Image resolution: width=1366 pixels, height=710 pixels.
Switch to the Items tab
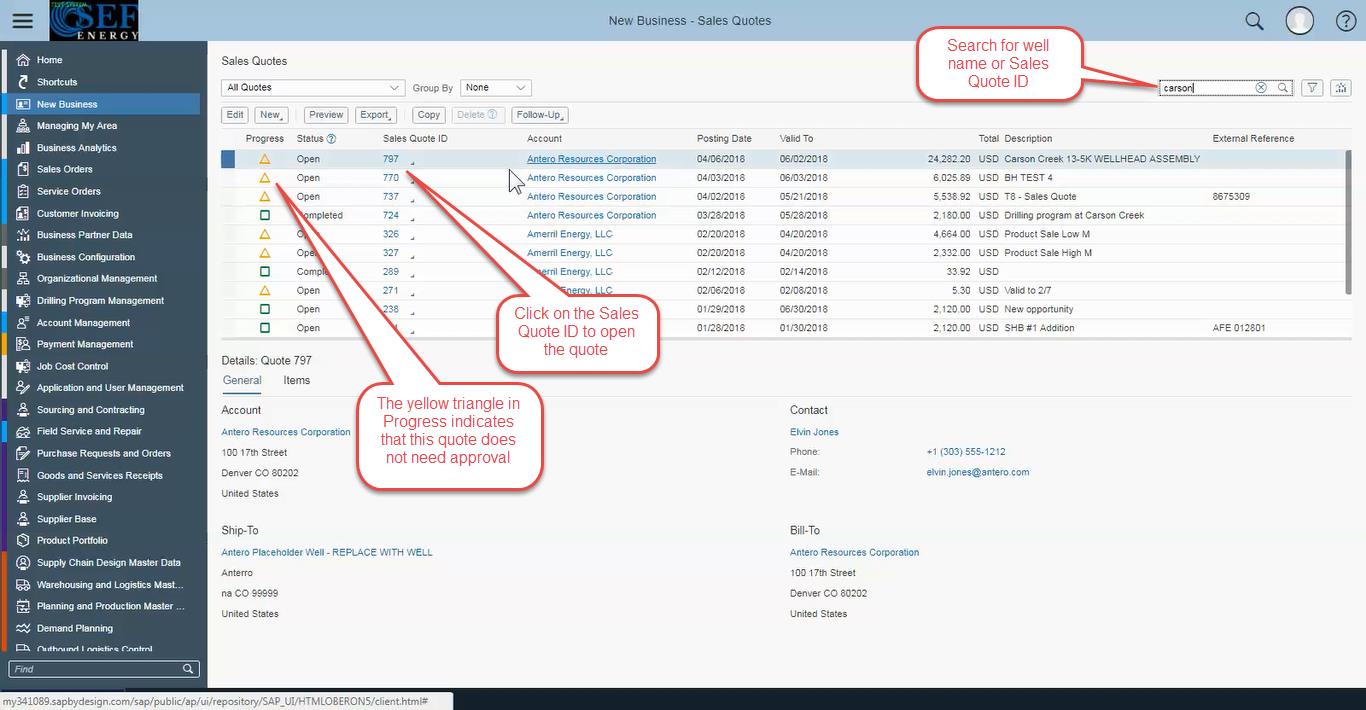click(297, 380)
